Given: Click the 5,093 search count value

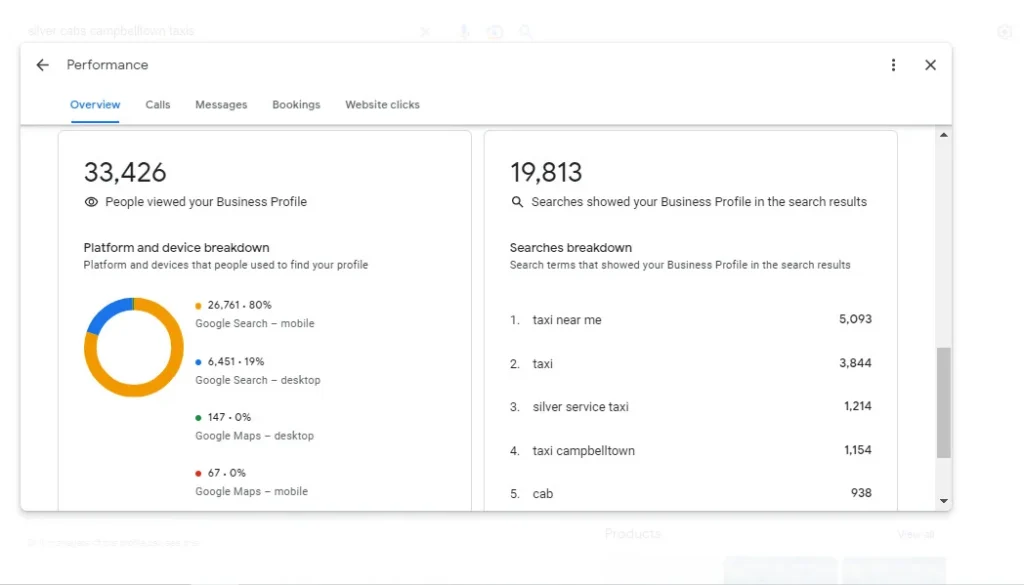Looking at the screenshot, I should pyautogui.click(x=856, y=319).
